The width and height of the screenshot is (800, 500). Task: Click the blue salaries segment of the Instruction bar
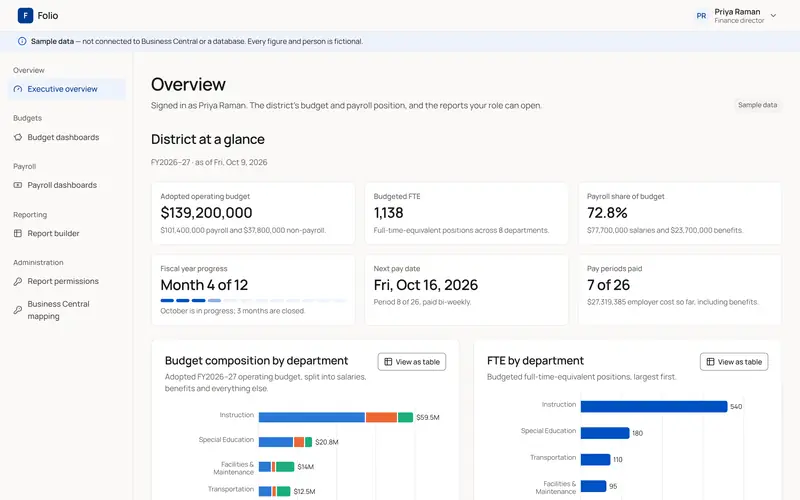[312, 417]
